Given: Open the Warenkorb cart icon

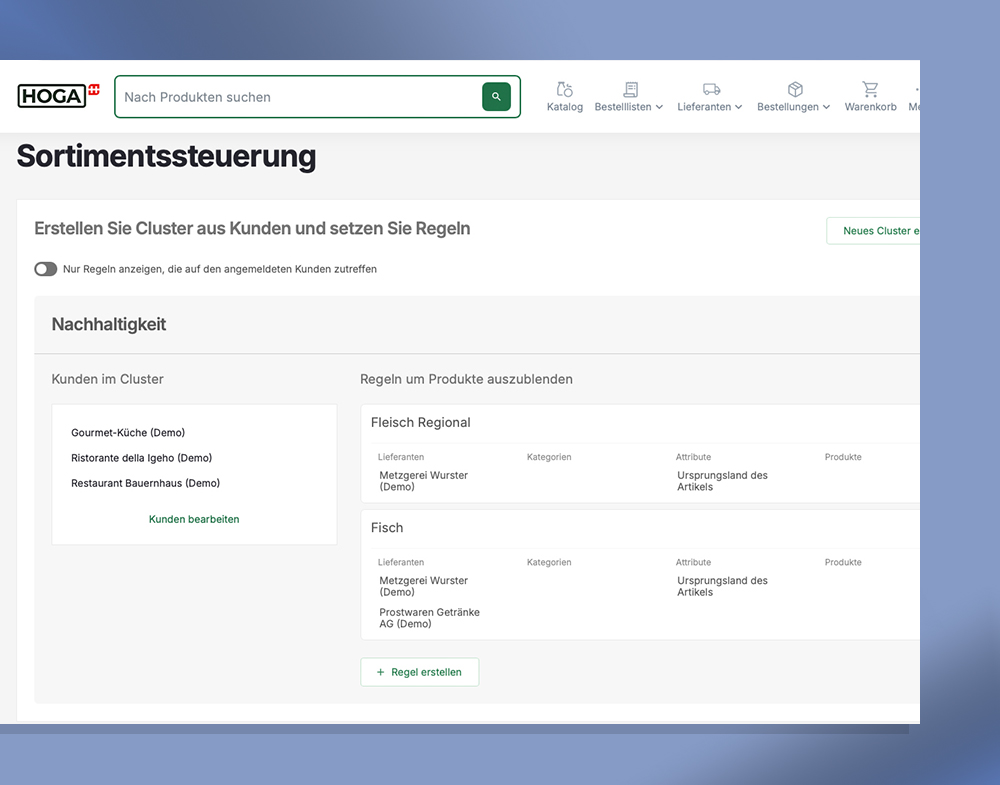Looking at the screenshot, I should coord(870,89).
